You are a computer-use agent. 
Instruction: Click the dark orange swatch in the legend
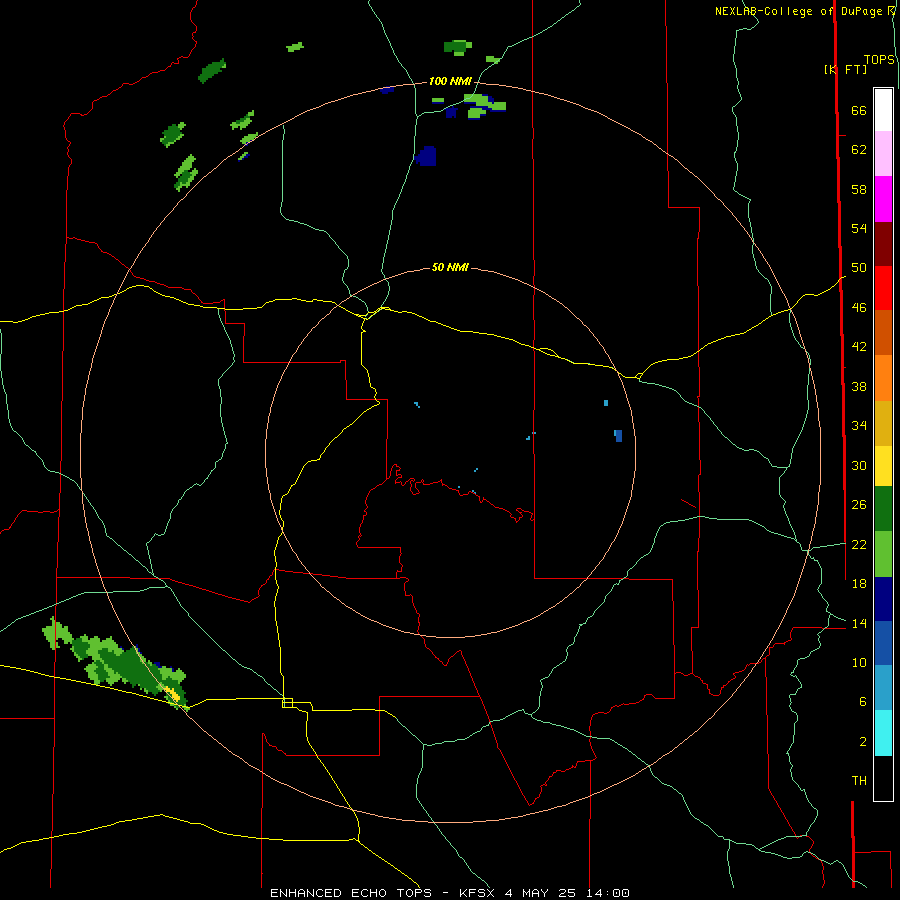[883, 332]
